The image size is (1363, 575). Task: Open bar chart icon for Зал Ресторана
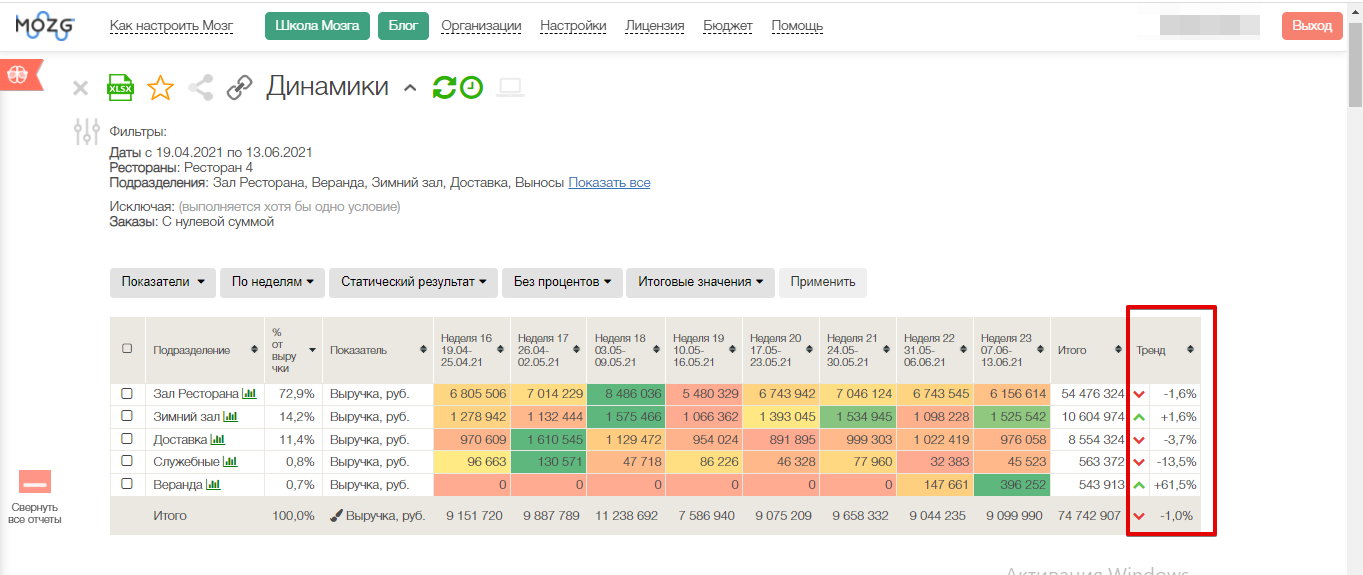pos(250,394)
